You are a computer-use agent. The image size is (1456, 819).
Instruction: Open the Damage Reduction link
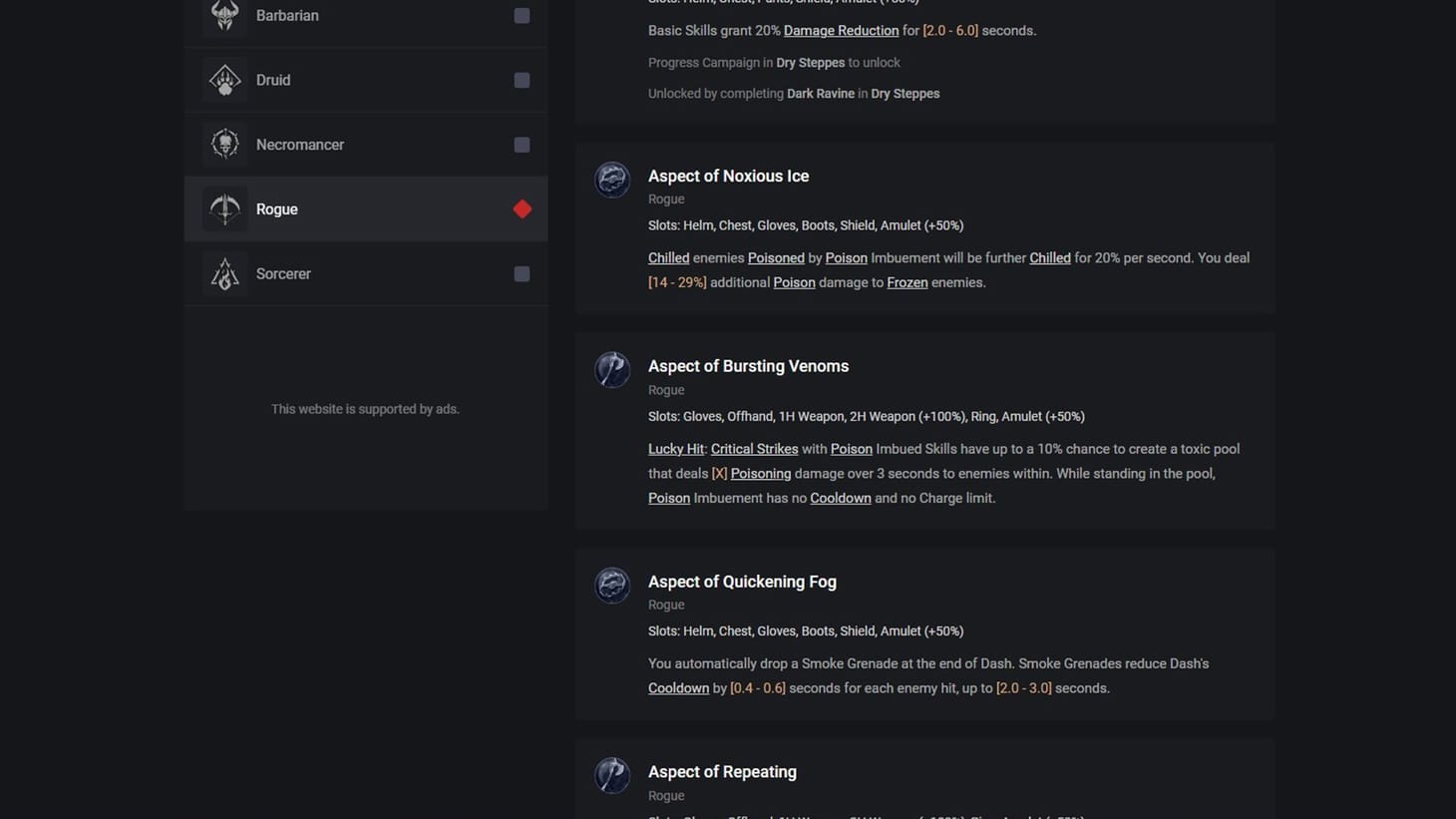pos(841,31)
